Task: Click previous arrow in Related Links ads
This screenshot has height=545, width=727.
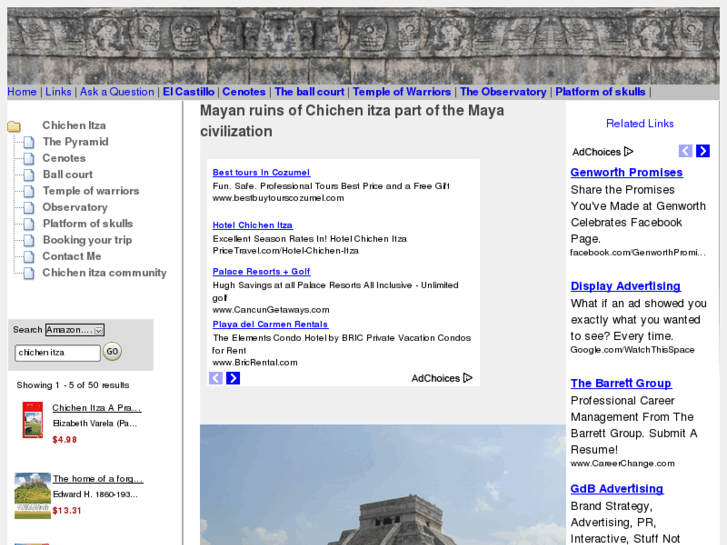Action: click(685, 151)
